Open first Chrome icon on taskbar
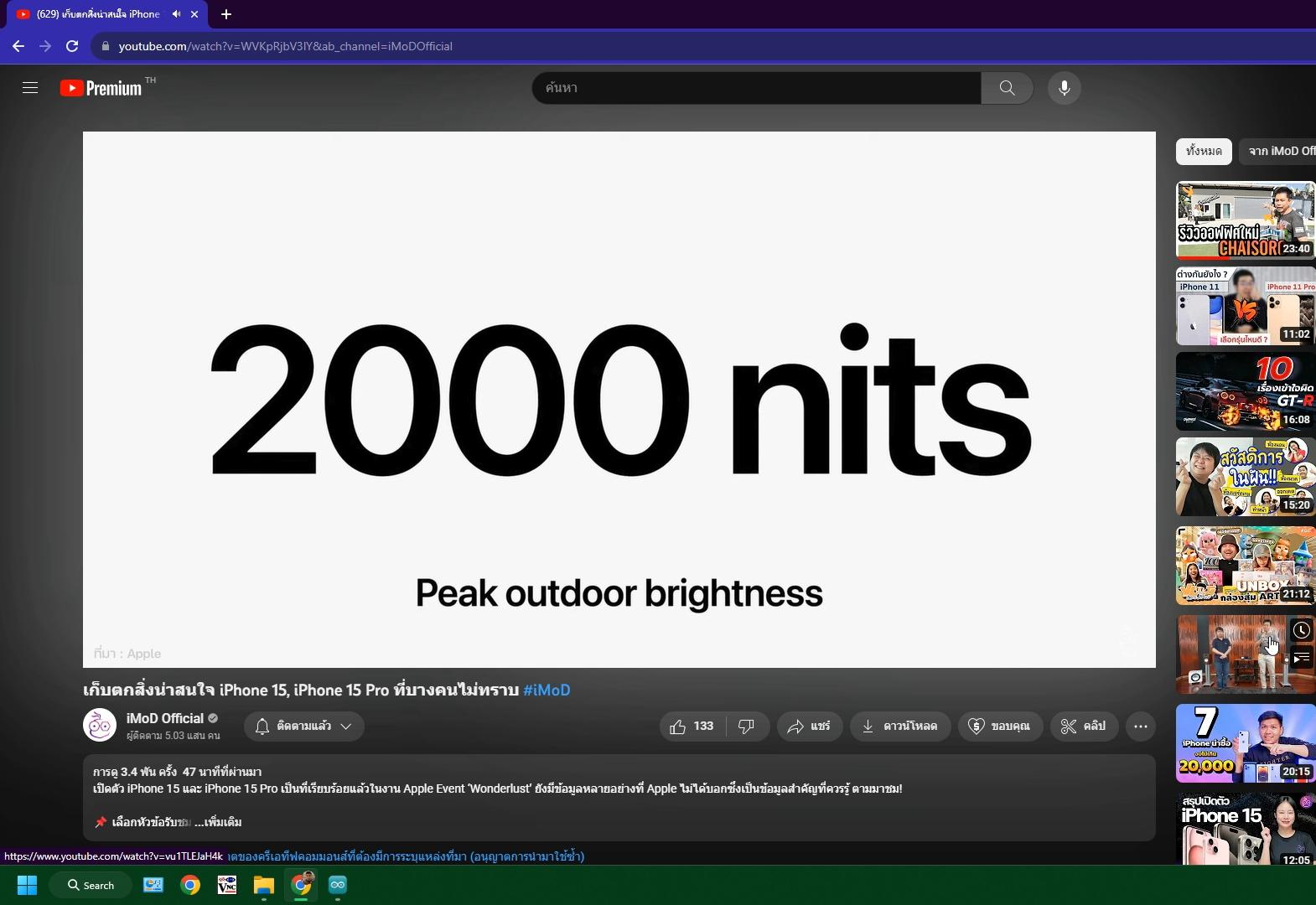 [x=190, y=885]
